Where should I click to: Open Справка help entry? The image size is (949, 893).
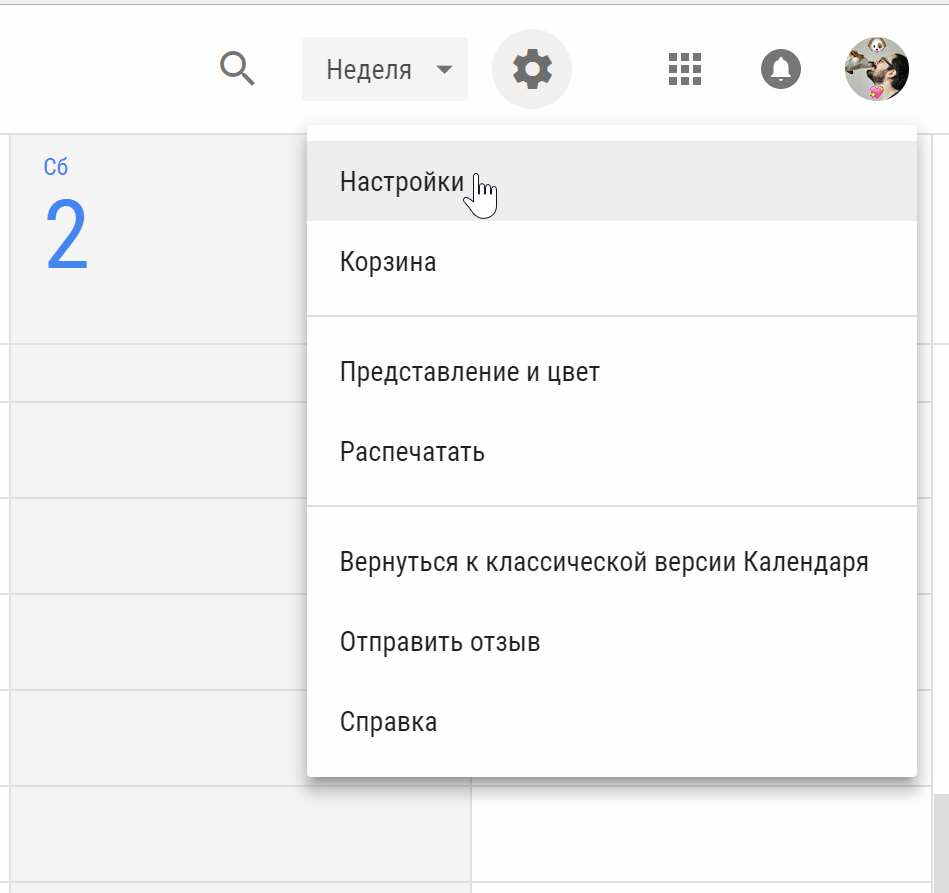click(390, 721)
